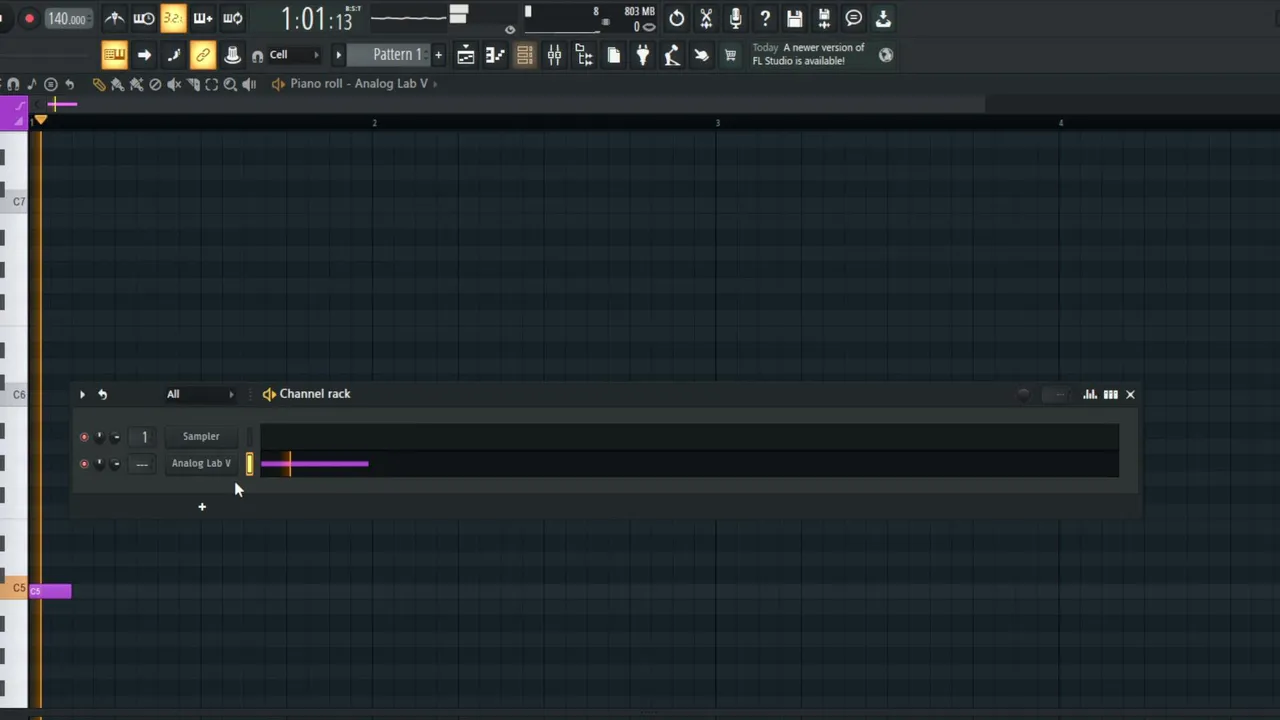Close the Channel rack window
The height and width of the screenshot is (720, 1280).
[x=1130, y=394]
